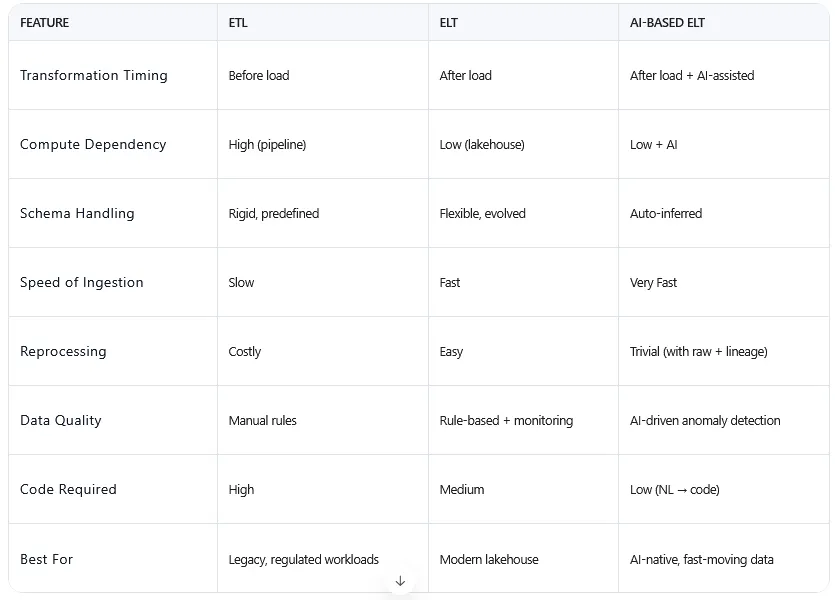Click the 'Low (NL → code)' cell
This screenshot has height=600, width=835.
click(675, 490)
